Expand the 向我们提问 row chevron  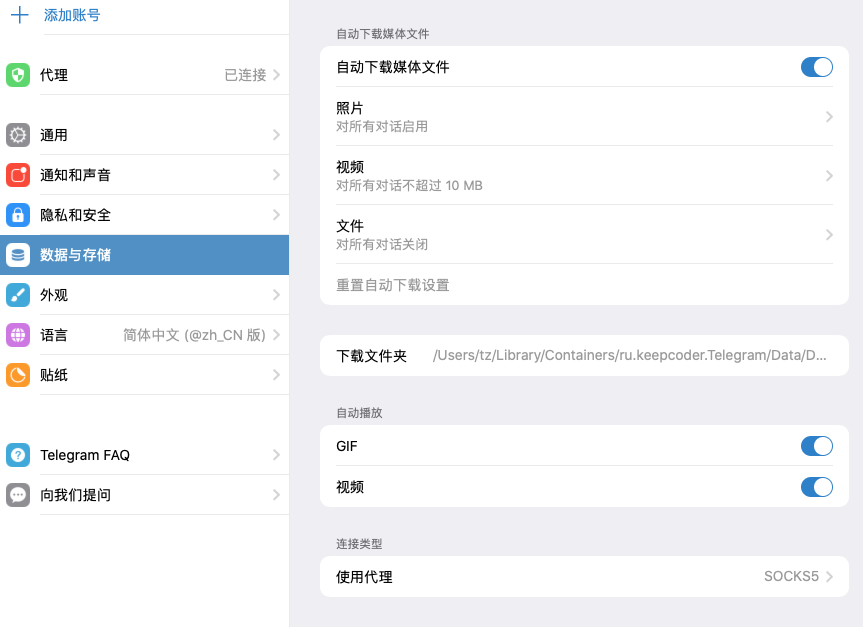[x=276, y=495]
